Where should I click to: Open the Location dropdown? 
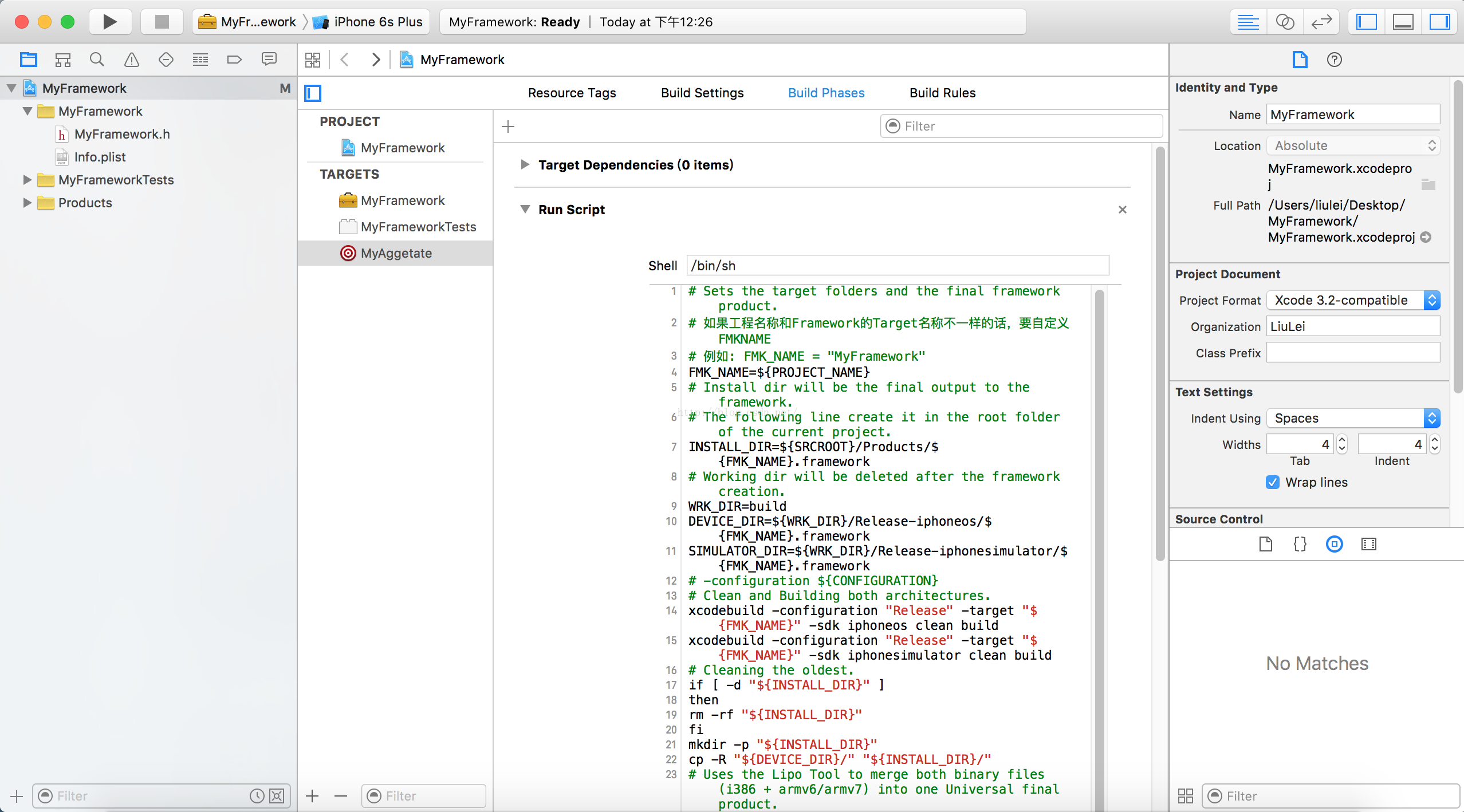[x=1353, y=145]
